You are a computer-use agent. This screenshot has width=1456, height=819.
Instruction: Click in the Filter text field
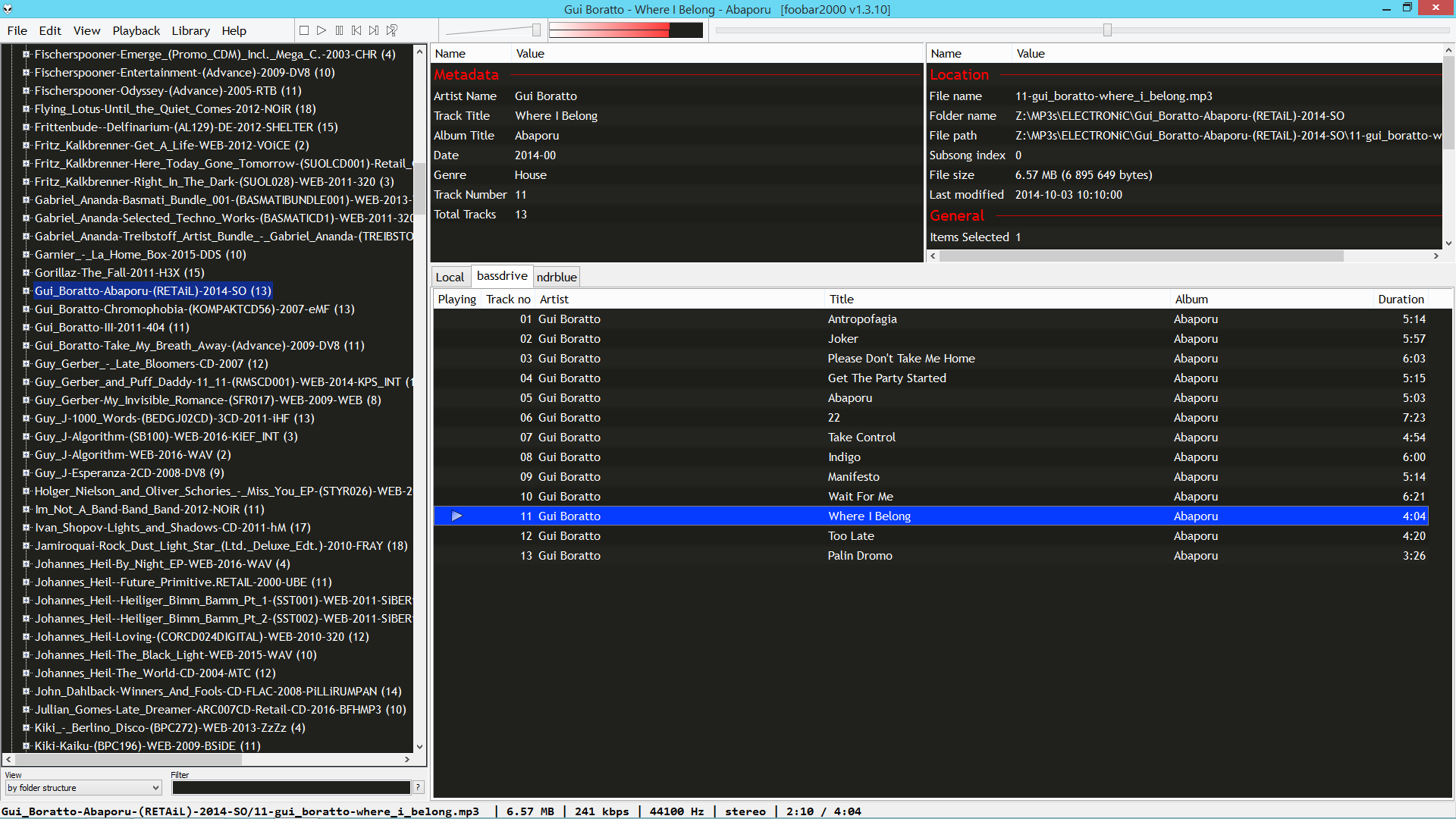[291, 788]
